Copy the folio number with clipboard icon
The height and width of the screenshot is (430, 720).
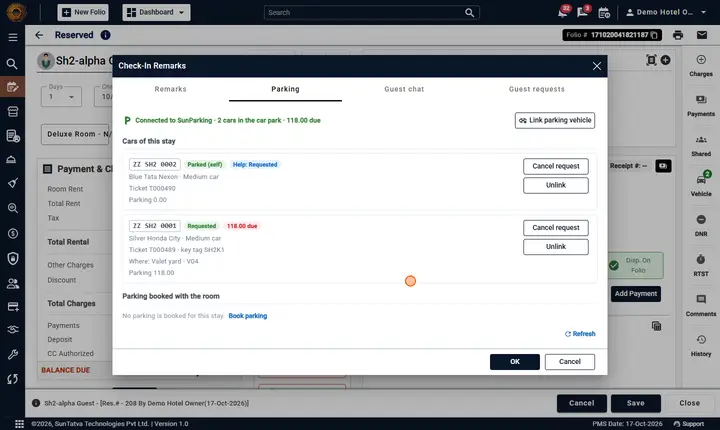[654, 35]
